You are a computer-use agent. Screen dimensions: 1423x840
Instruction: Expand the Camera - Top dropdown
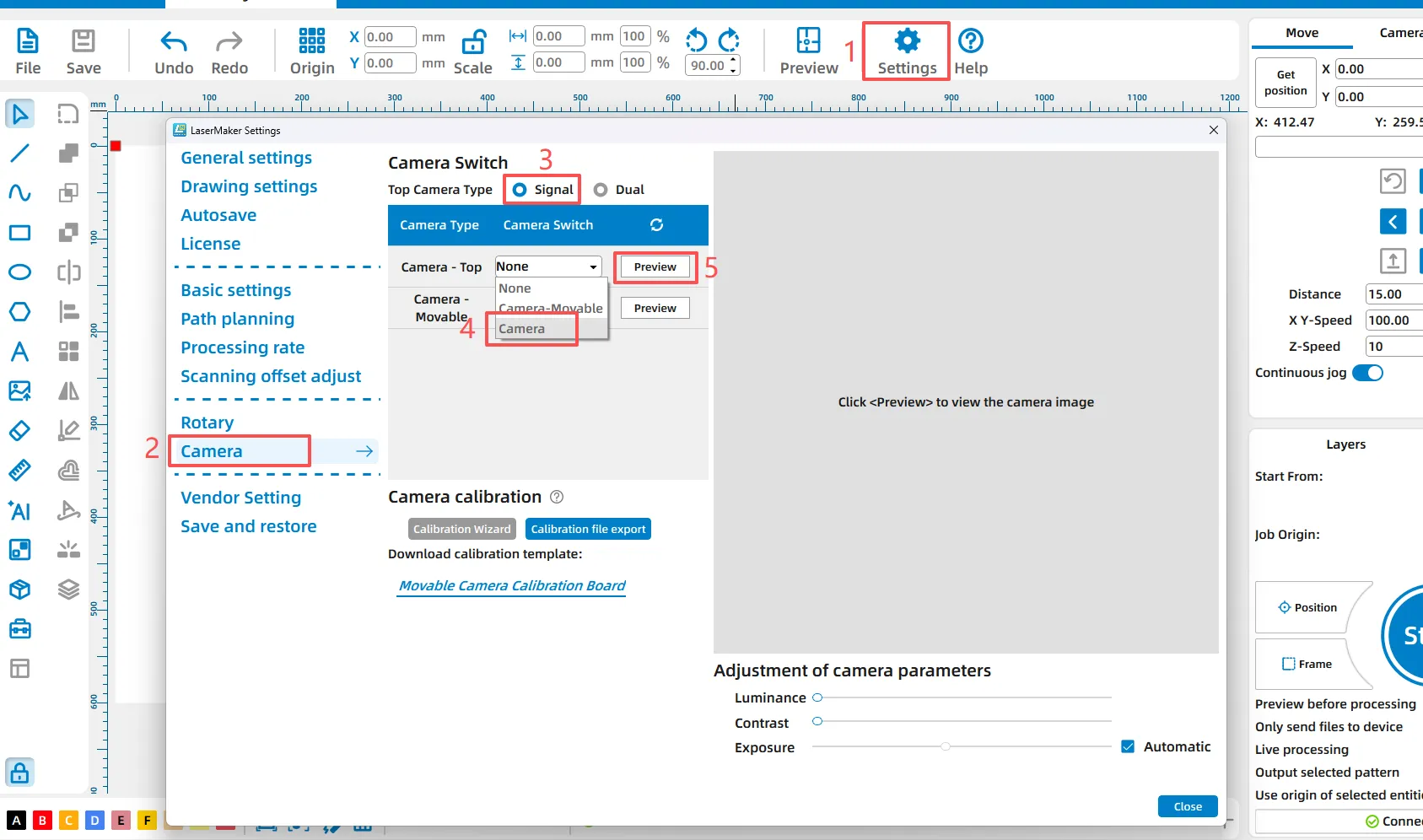click(x=593, y=267)
